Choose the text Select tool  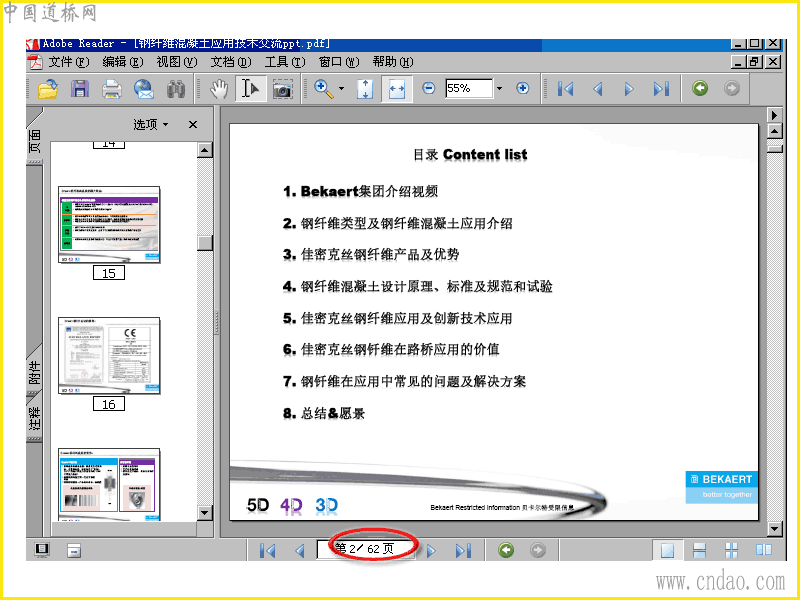click(x=250, y=89)
